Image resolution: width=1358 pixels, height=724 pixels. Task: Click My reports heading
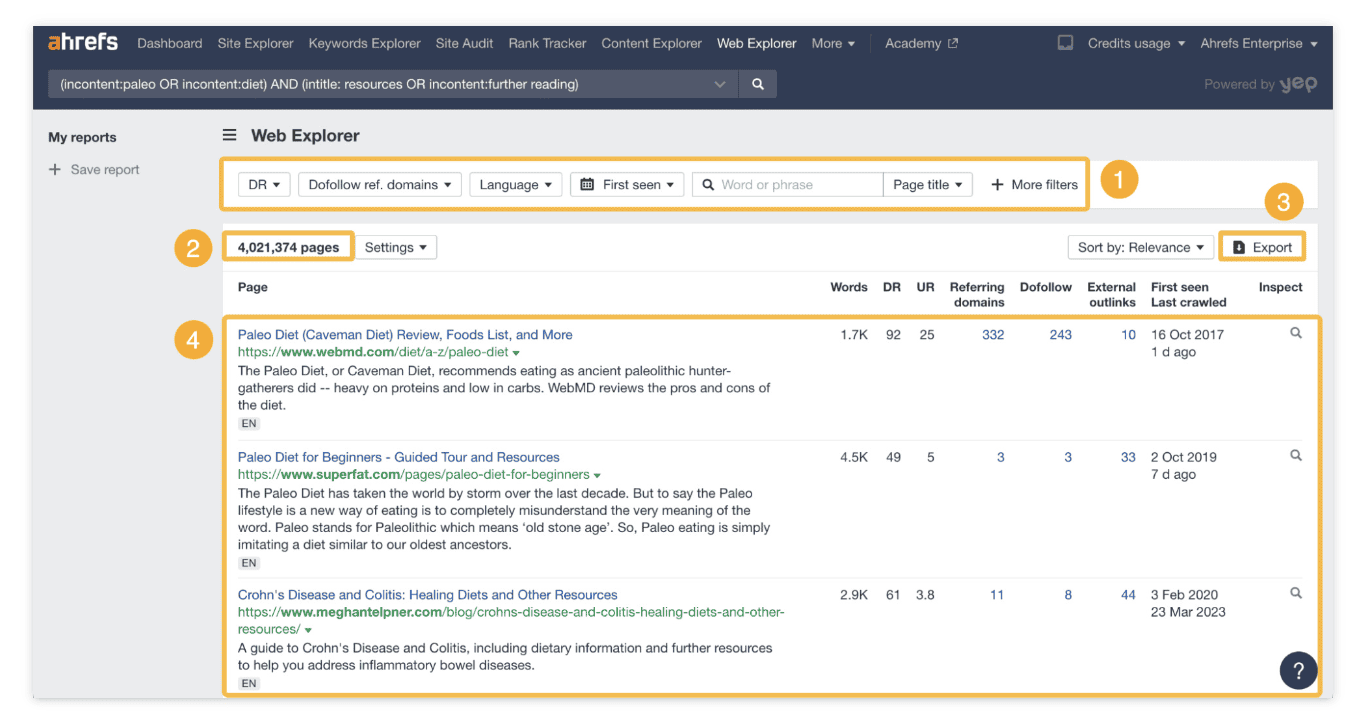(x=82, y=137)
